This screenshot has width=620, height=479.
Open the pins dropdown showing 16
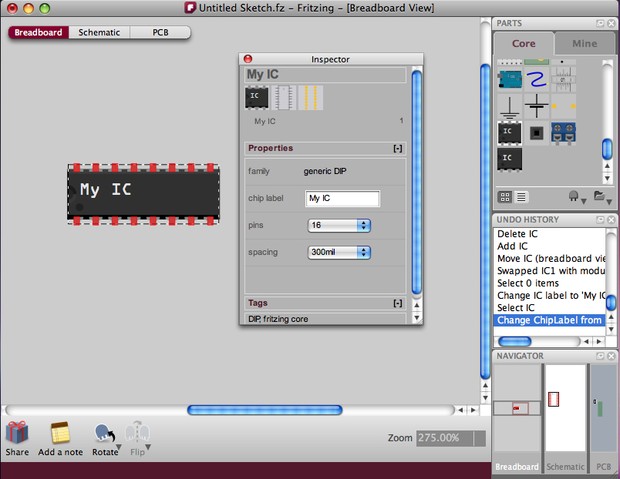[x=339, y=225]
